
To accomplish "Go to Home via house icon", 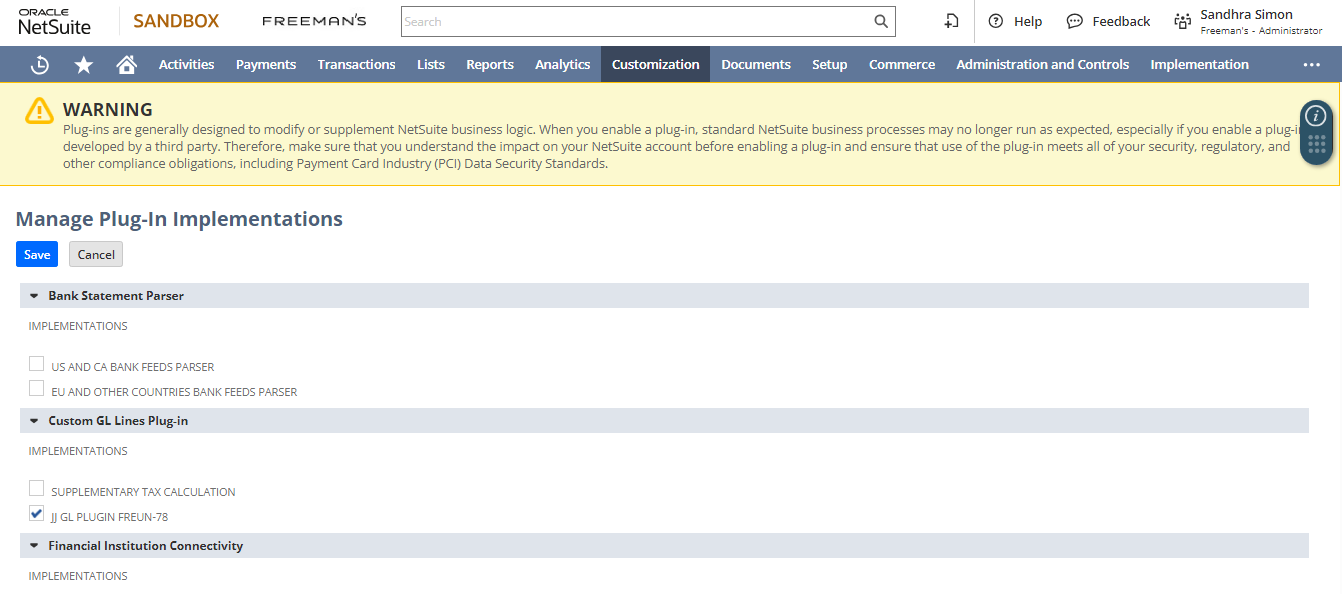I will pyautogui.click(x=126, y=65).
